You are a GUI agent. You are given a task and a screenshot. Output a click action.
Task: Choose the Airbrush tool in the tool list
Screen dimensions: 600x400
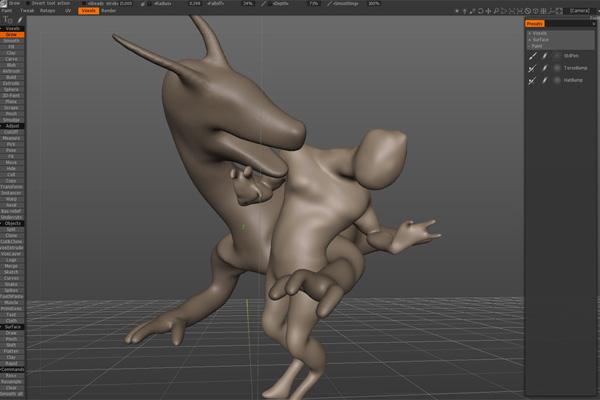[x=11, y=71]
